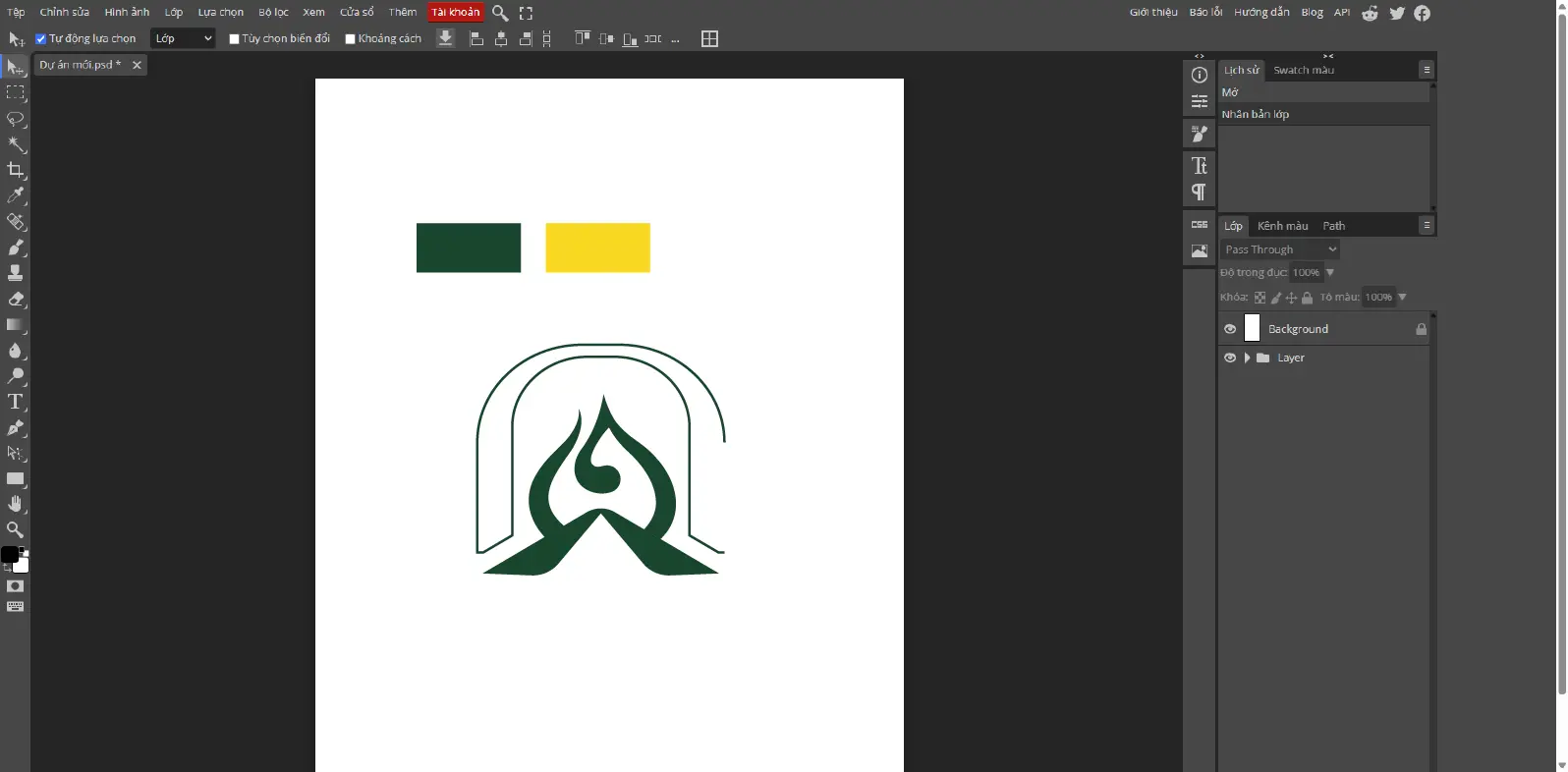This screenshot has height=772, width=1568.
Task: Open the Properties sliders panel icon
Action: 1199,101
